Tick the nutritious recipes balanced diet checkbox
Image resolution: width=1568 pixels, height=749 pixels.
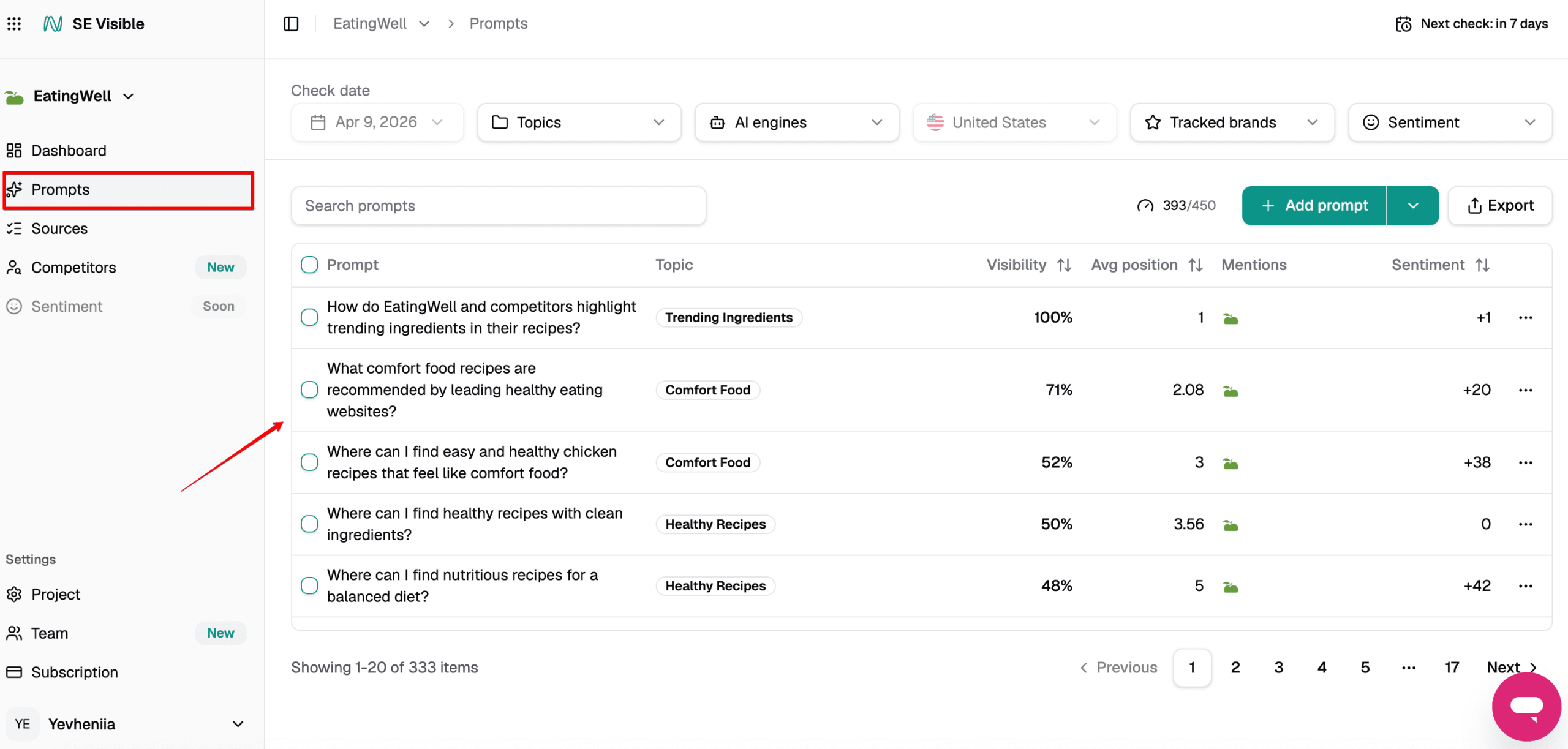309,586
